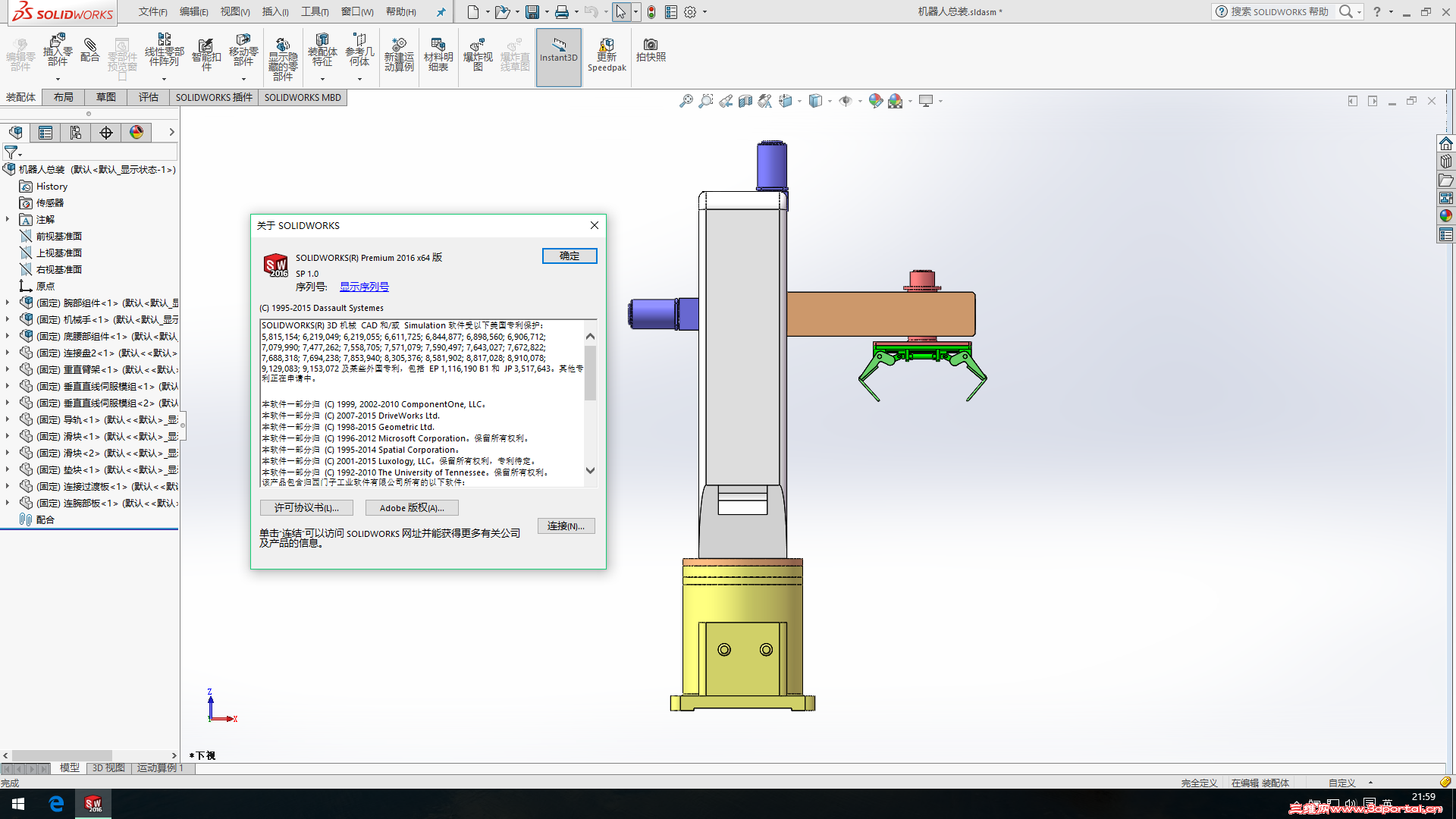This screenshot has height=819, width=1456.
Task: Toggle the rebuild traffic light icon
Action: click(651, 12)
